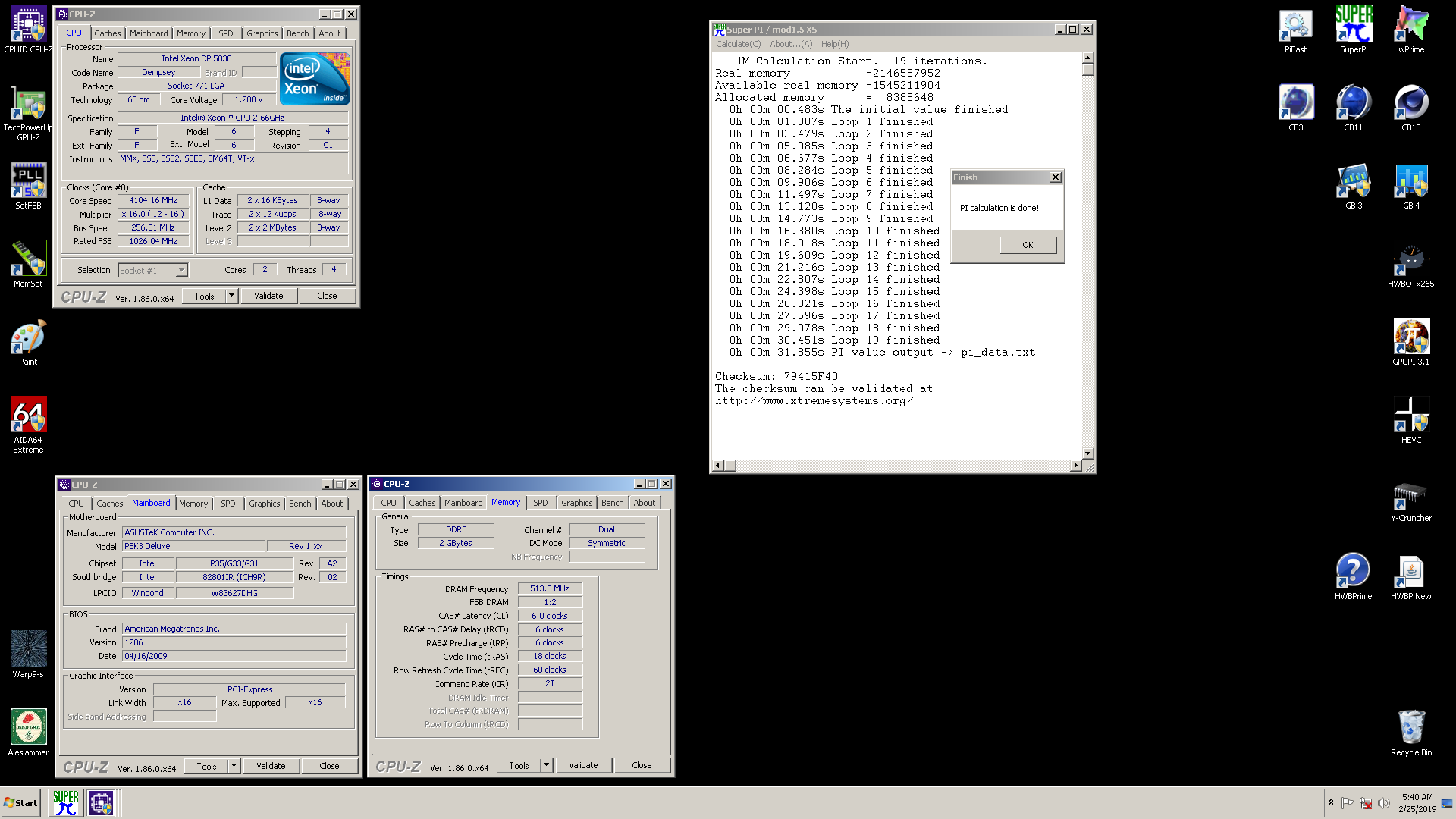Open the HWBOTx265 desktop icon
This screenshot has height=819, width=1456.
(x=1411, y=265)
